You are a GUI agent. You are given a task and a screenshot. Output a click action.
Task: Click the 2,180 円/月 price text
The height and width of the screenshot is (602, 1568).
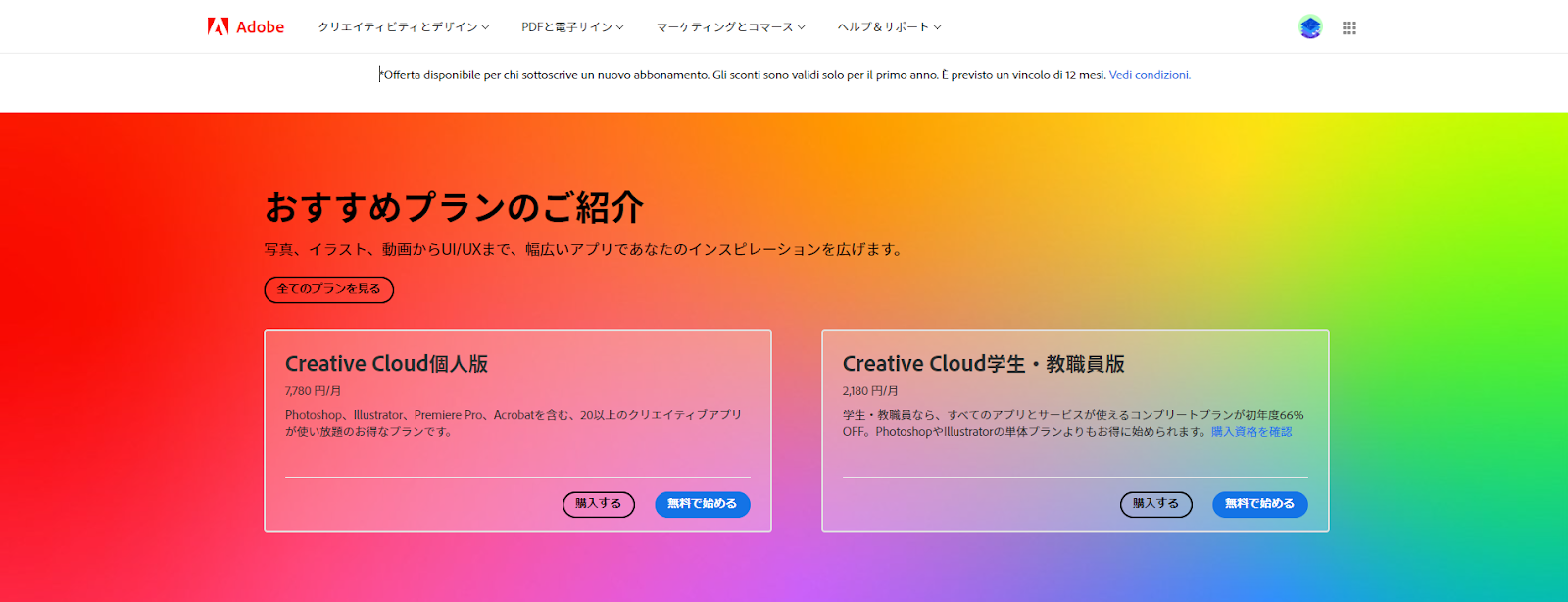pyautogui.click(x=870, y=391)
